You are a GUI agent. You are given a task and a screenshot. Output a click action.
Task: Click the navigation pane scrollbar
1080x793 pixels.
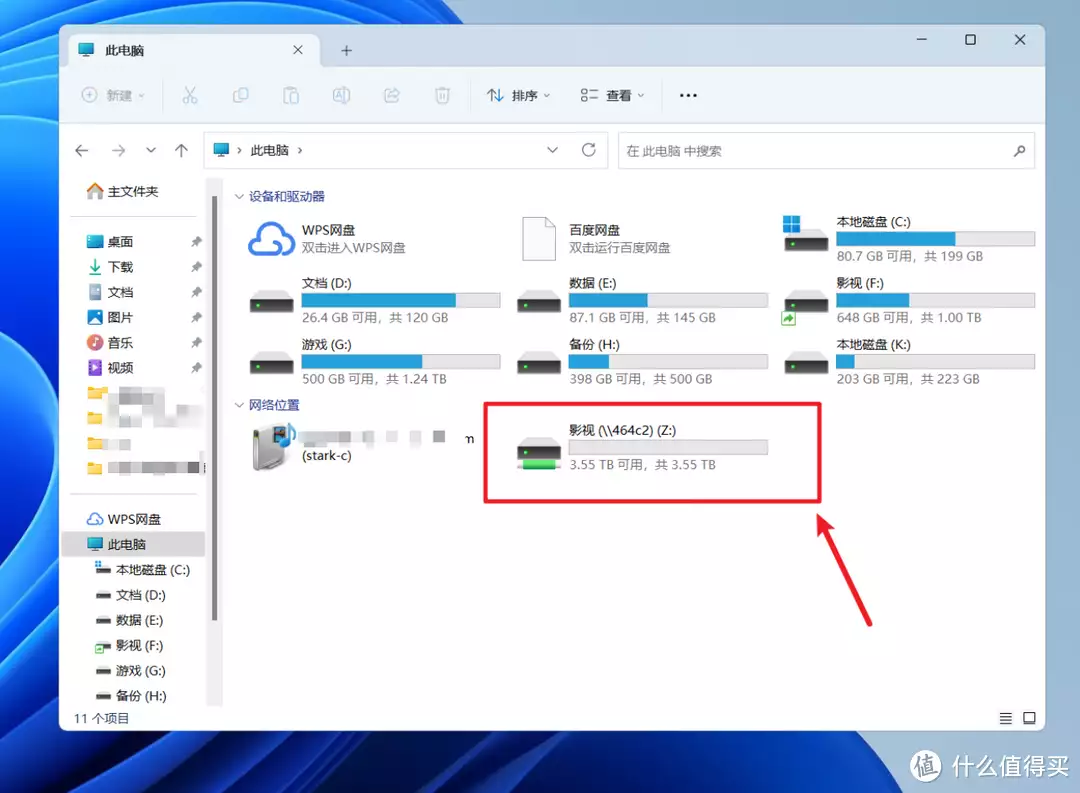tap(214, 408)
